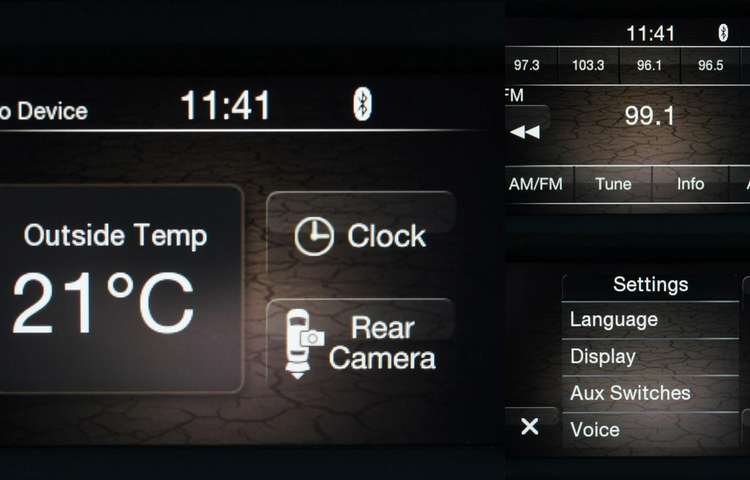Tap the 99.1 frequency display

tap(650, 116)
